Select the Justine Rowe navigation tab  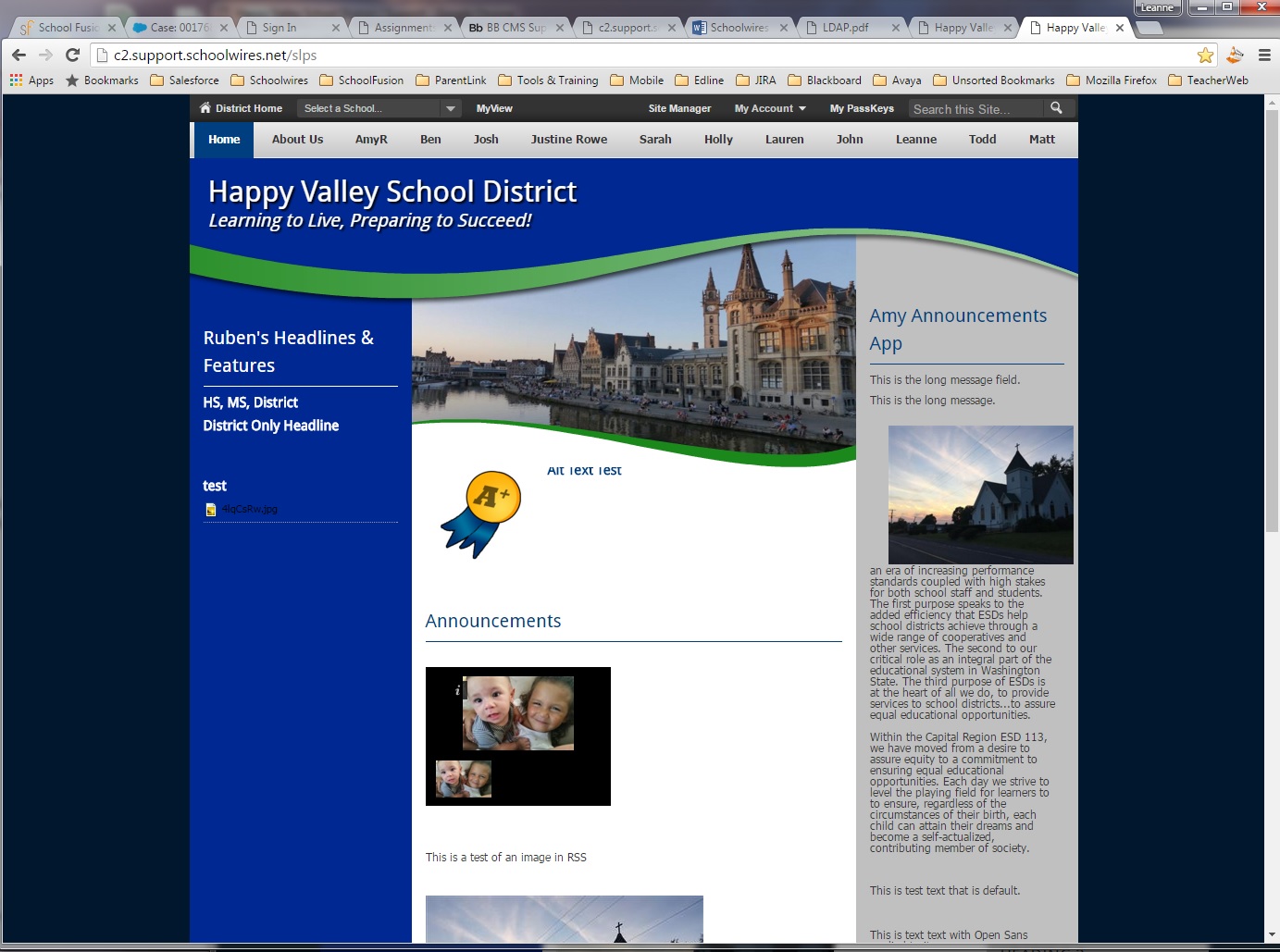point(568,140)
